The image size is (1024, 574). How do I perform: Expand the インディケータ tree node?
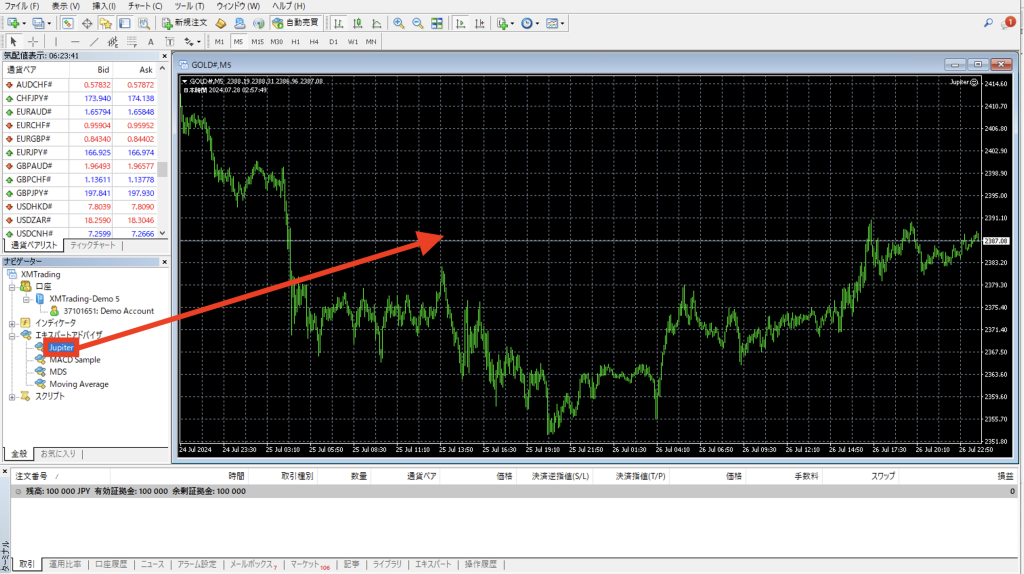click(12, 323)
